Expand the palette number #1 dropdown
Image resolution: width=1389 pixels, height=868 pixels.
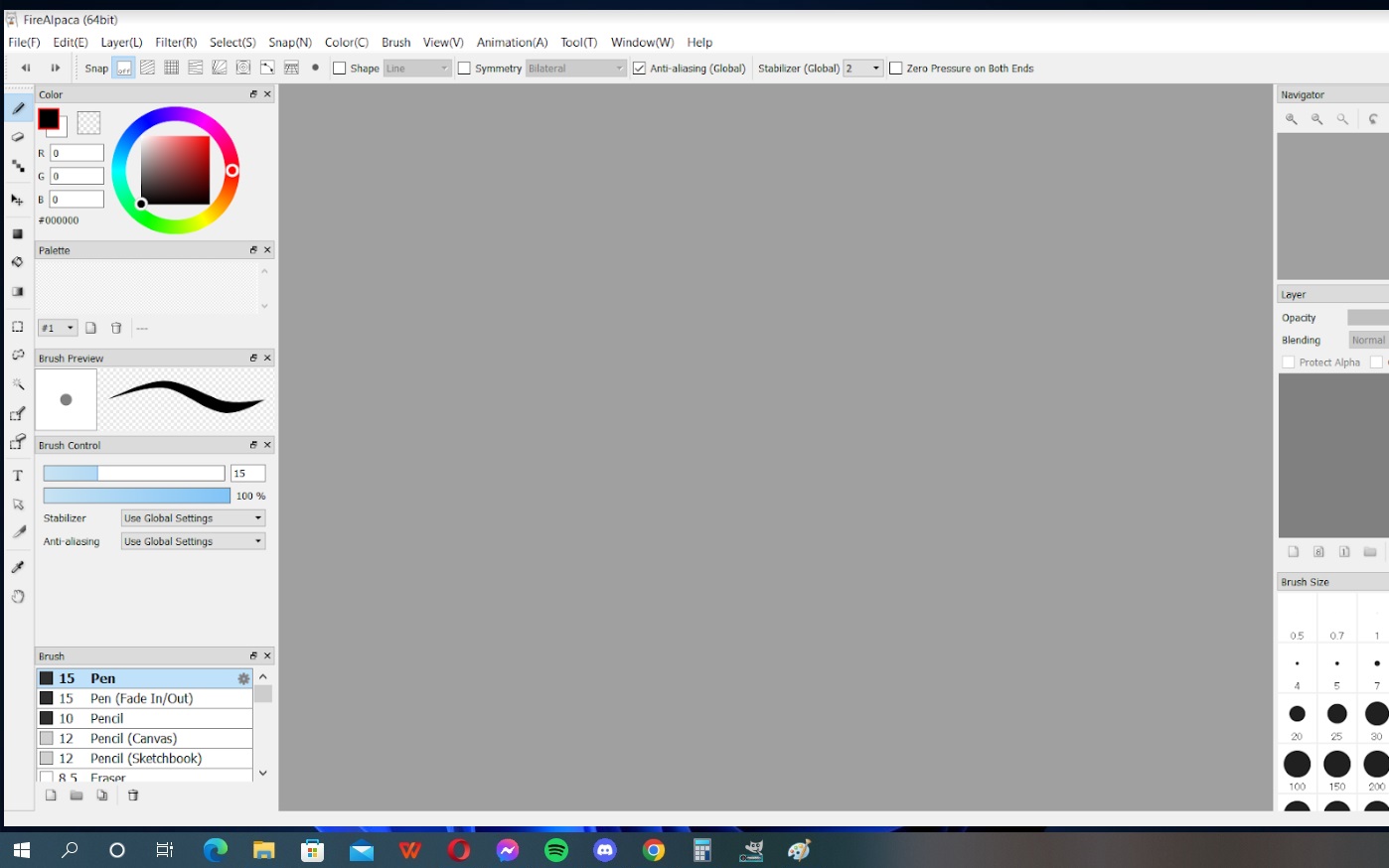point(58,328)
